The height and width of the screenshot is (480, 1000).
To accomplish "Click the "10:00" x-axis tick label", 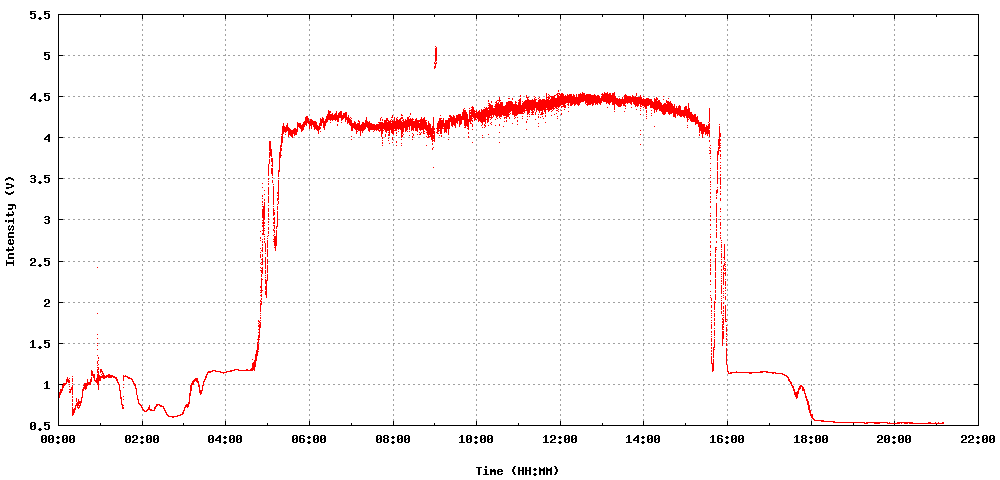I will point(476,439).
